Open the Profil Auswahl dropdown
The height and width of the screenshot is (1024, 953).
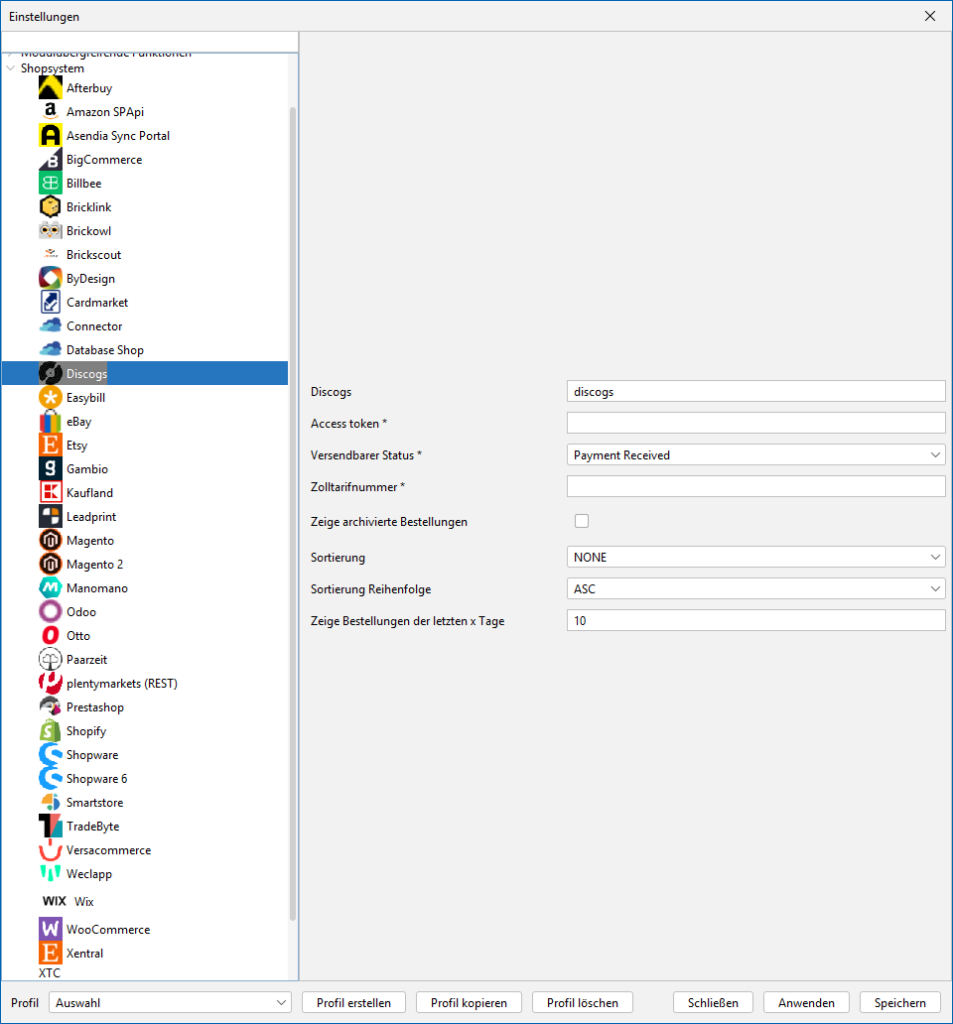point(170,1002)
